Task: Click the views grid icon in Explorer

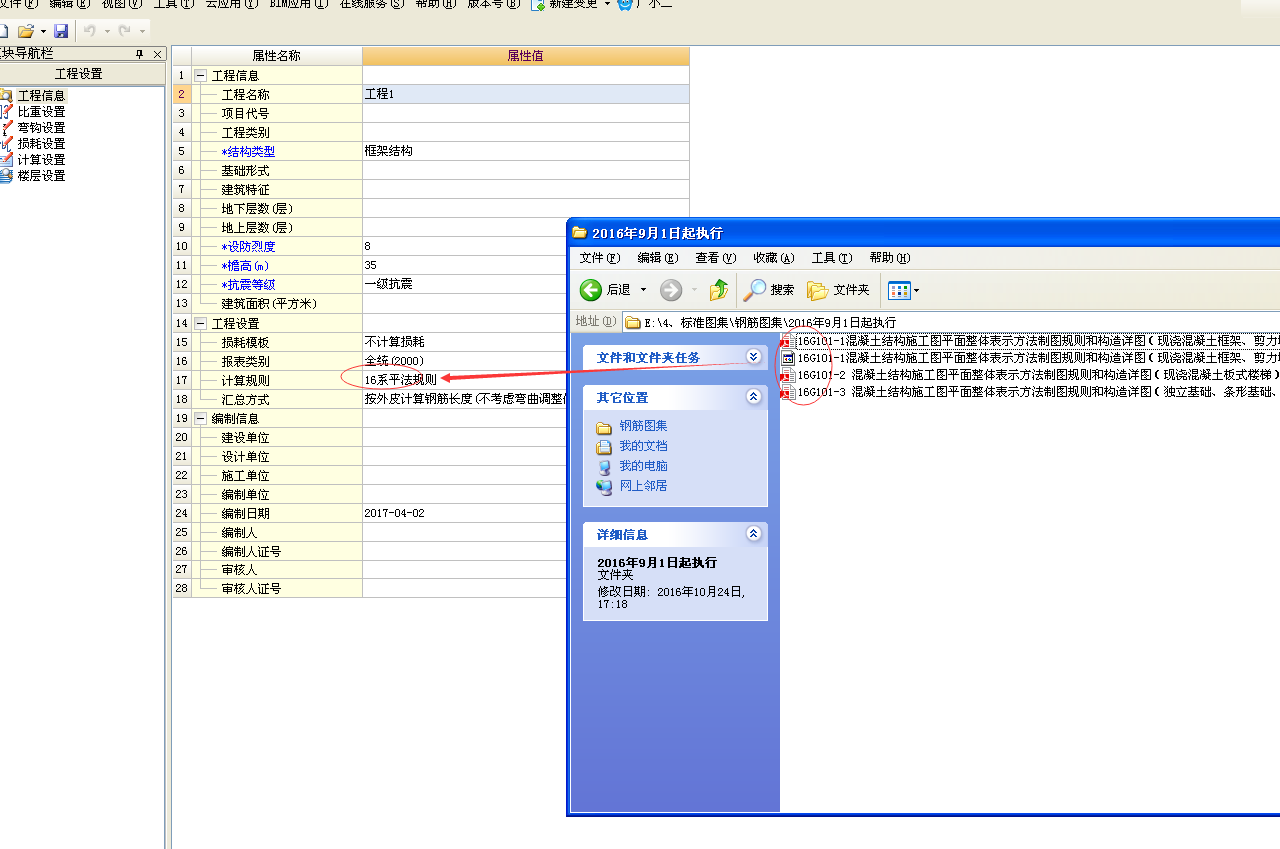Action: [899, 291]
